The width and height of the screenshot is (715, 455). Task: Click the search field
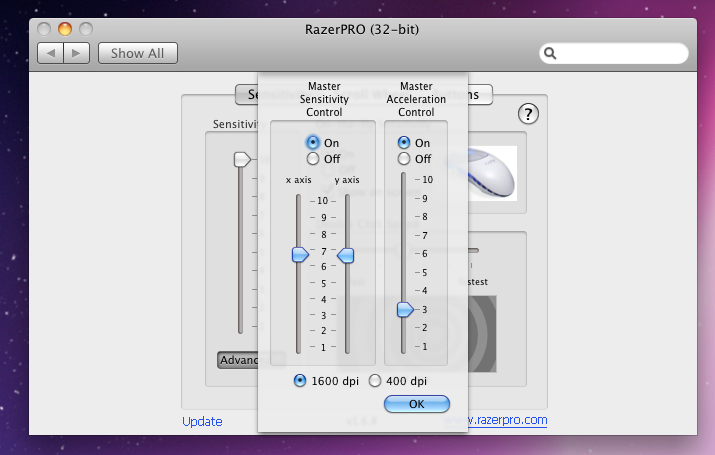click(x=614, y=53)
